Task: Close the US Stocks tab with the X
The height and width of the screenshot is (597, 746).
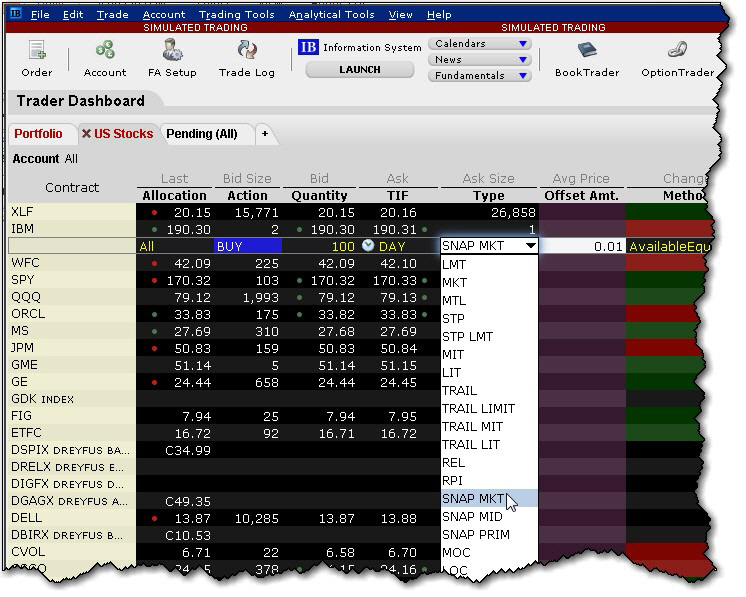Action: [x=86, y=134]
